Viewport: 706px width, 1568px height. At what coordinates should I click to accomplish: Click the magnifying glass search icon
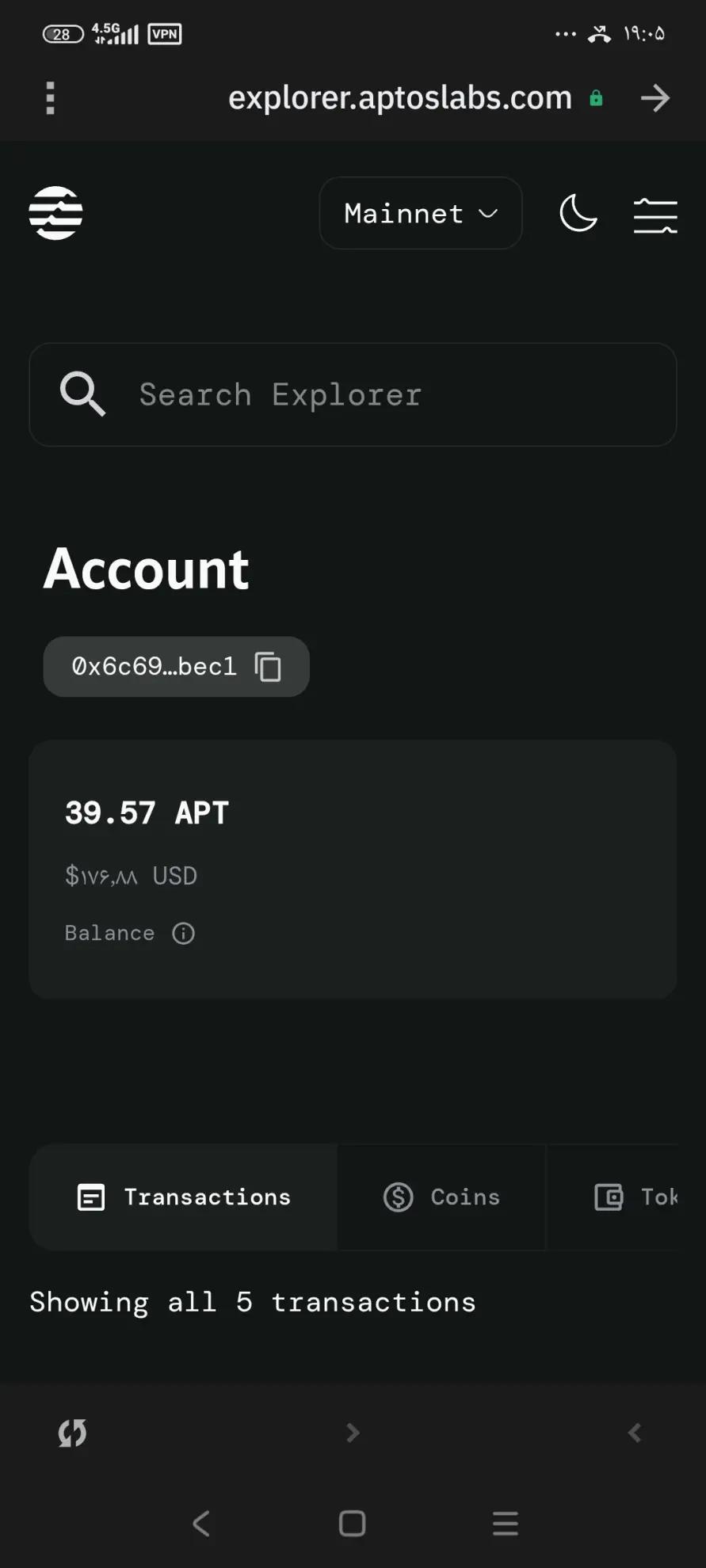pyautogui.click(x=82, y=394)
